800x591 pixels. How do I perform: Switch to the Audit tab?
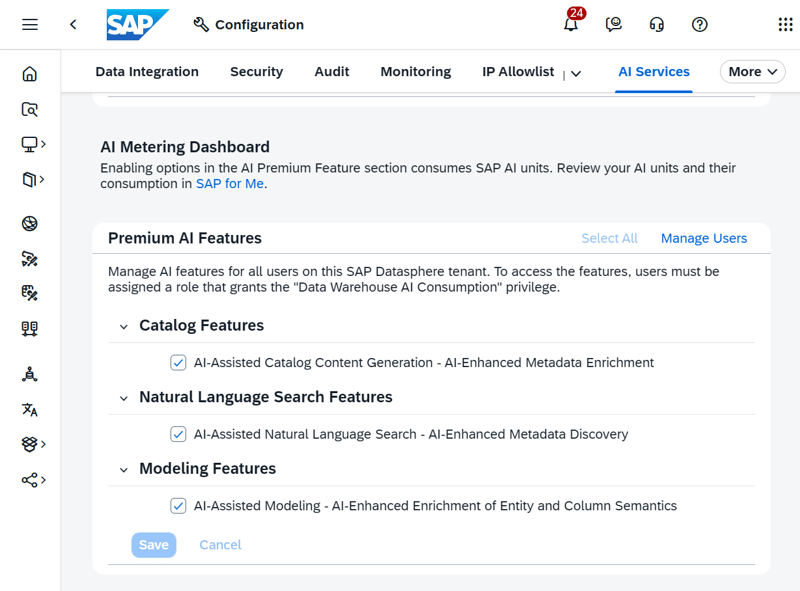[x=332, y=72]
